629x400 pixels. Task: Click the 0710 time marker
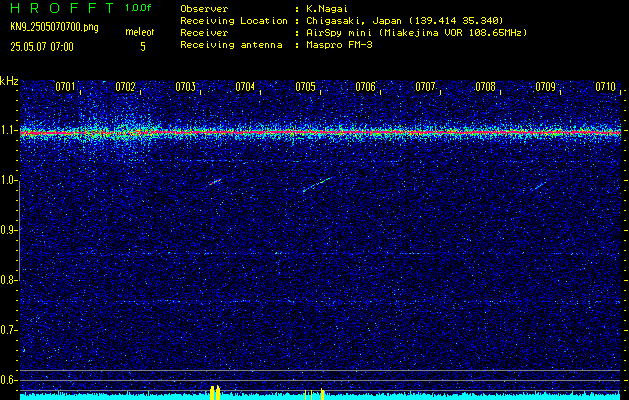(605, 87)
